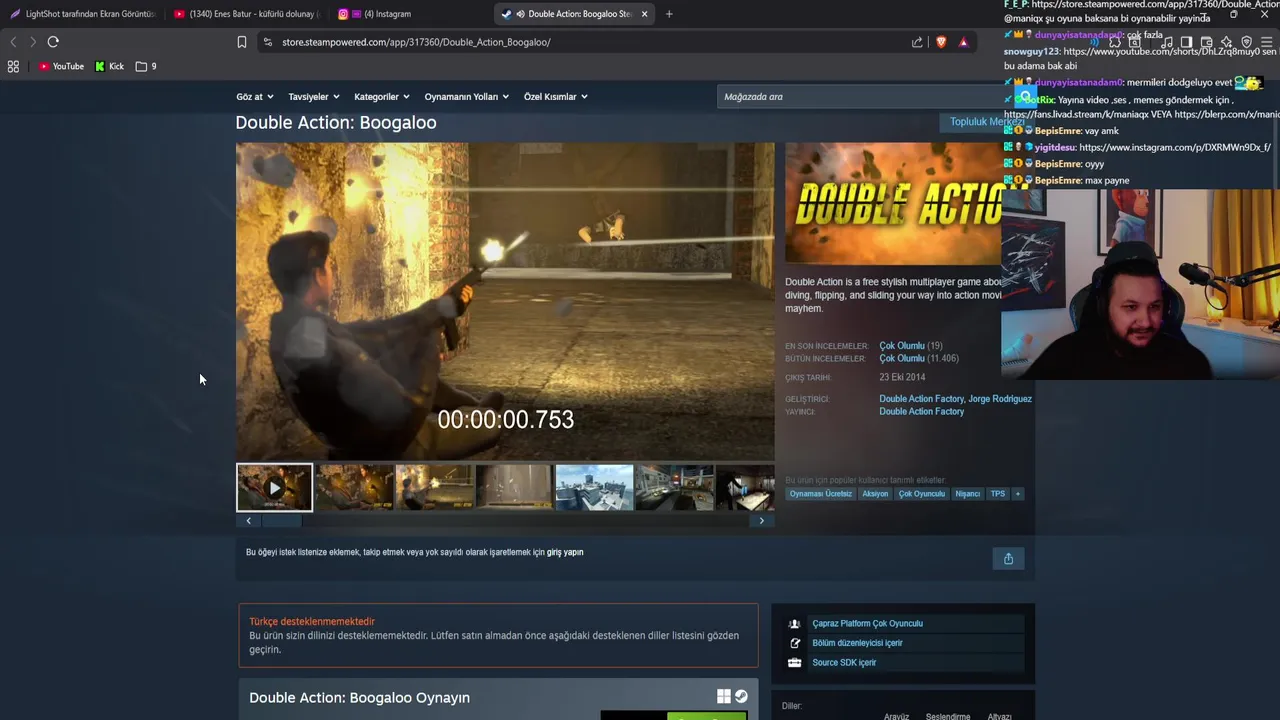Expand the Özel Kısımlar dropdown menu

tap(555, 97)
